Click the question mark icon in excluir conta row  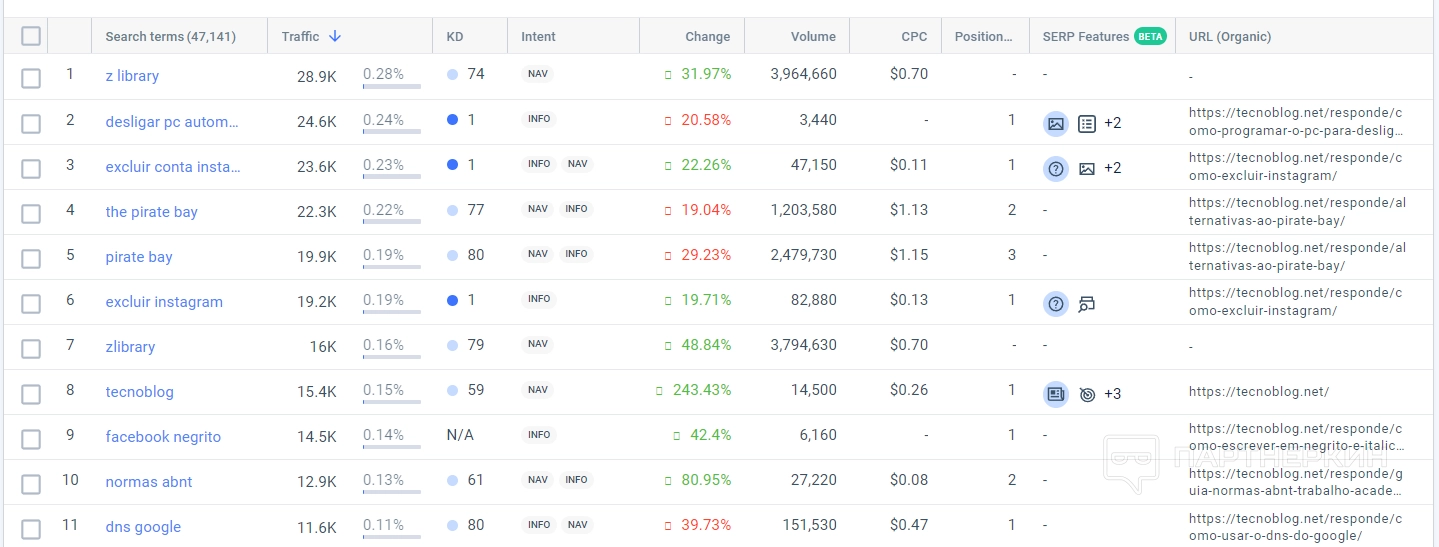pos(1056,168)
